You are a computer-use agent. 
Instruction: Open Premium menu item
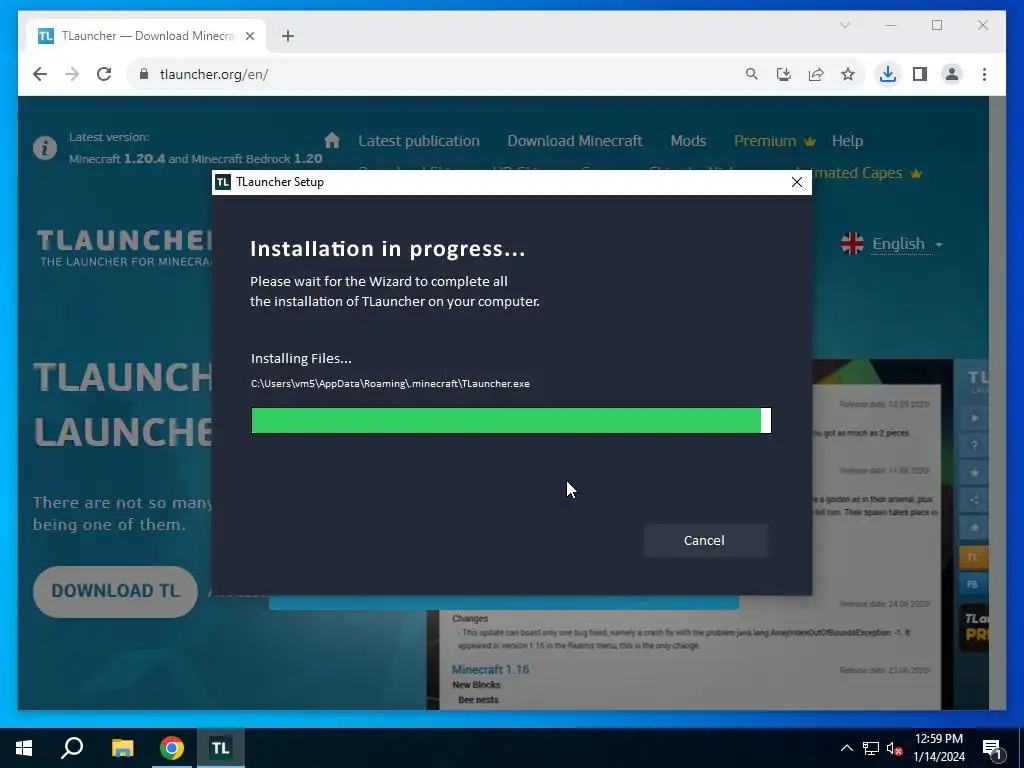coord(775,141)
